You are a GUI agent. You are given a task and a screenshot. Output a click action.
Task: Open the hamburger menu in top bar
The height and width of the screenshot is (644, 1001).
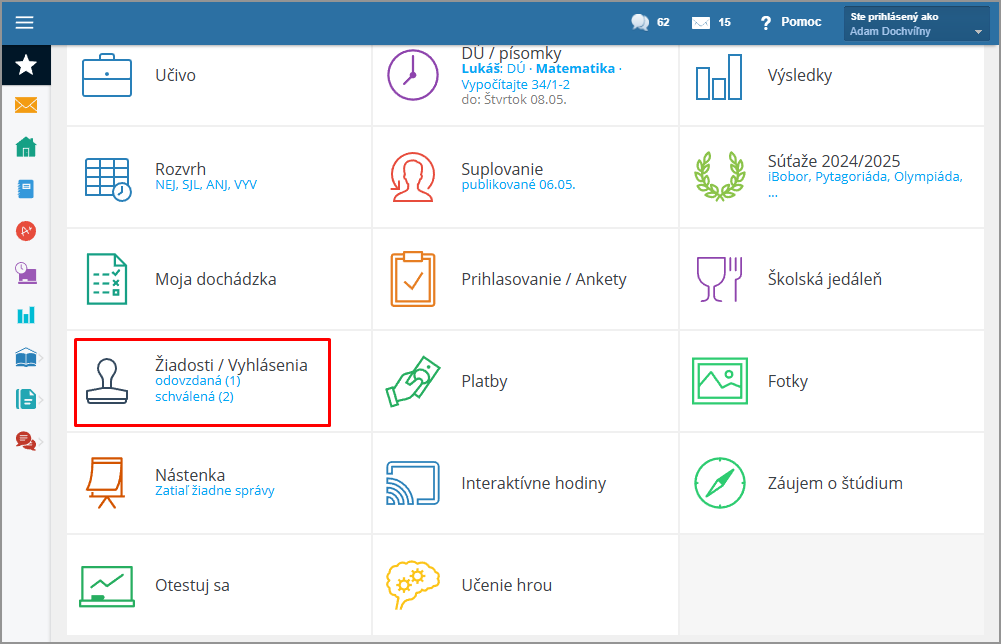[25, 22]
